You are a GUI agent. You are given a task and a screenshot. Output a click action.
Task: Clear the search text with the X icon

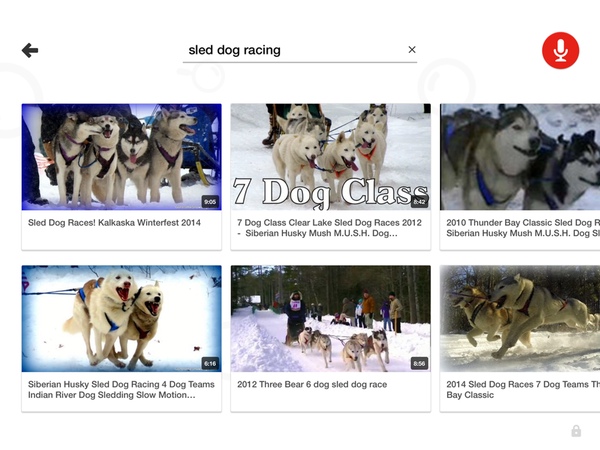click(x=412, y=50)
